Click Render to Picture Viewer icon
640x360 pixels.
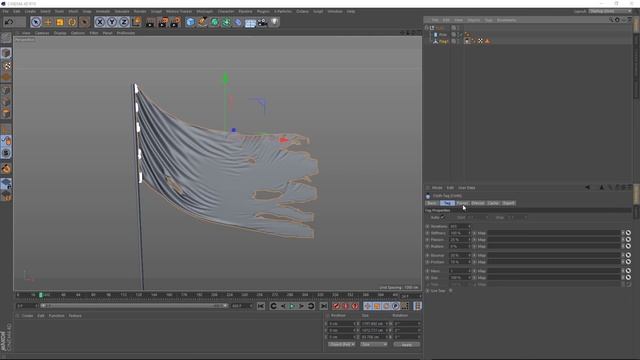pyautogui.click(x=163, y=22)
